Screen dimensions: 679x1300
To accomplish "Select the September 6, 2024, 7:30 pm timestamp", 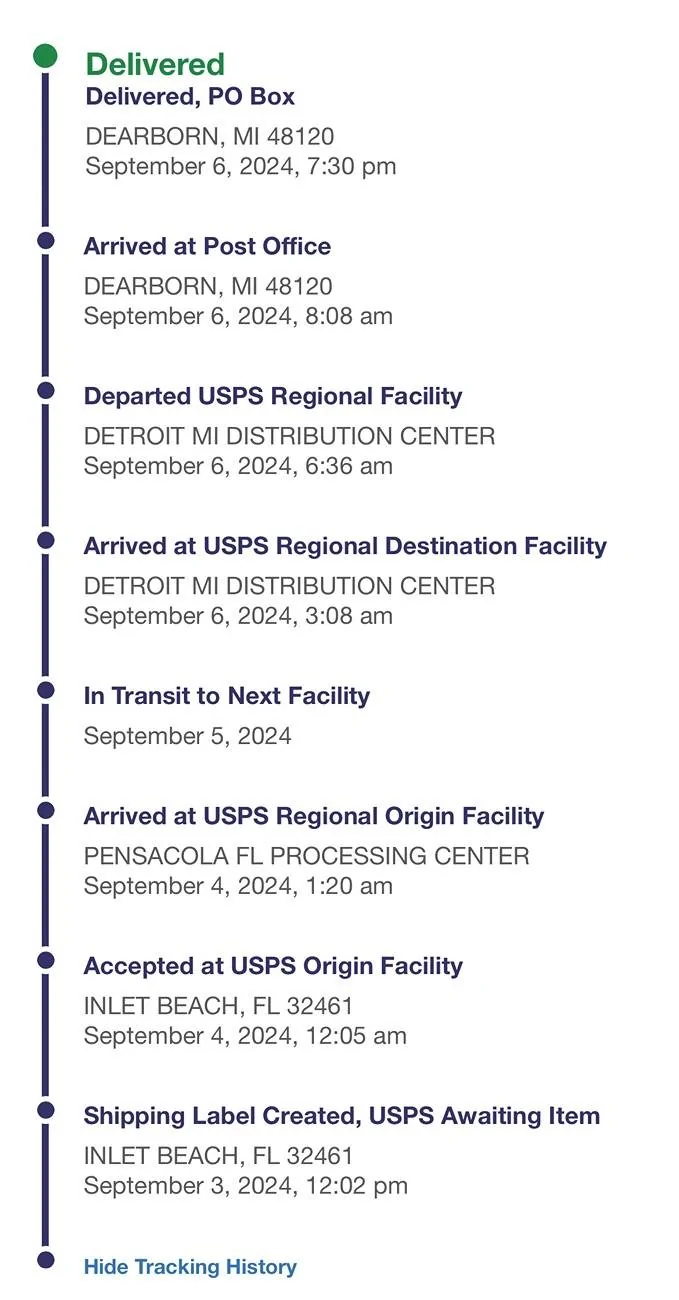I will point(241,166).
